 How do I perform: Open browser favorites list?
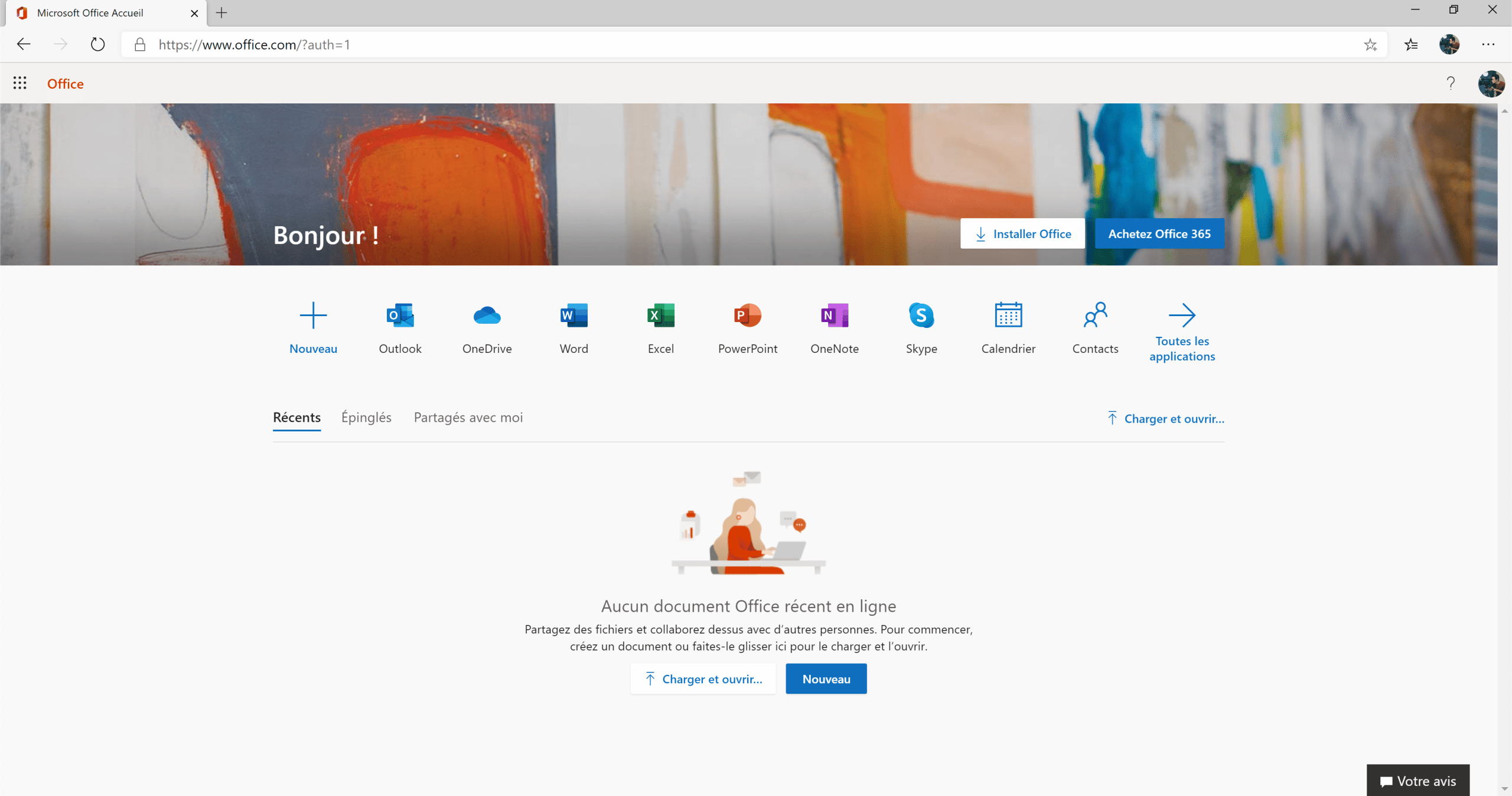point(1411,44)
